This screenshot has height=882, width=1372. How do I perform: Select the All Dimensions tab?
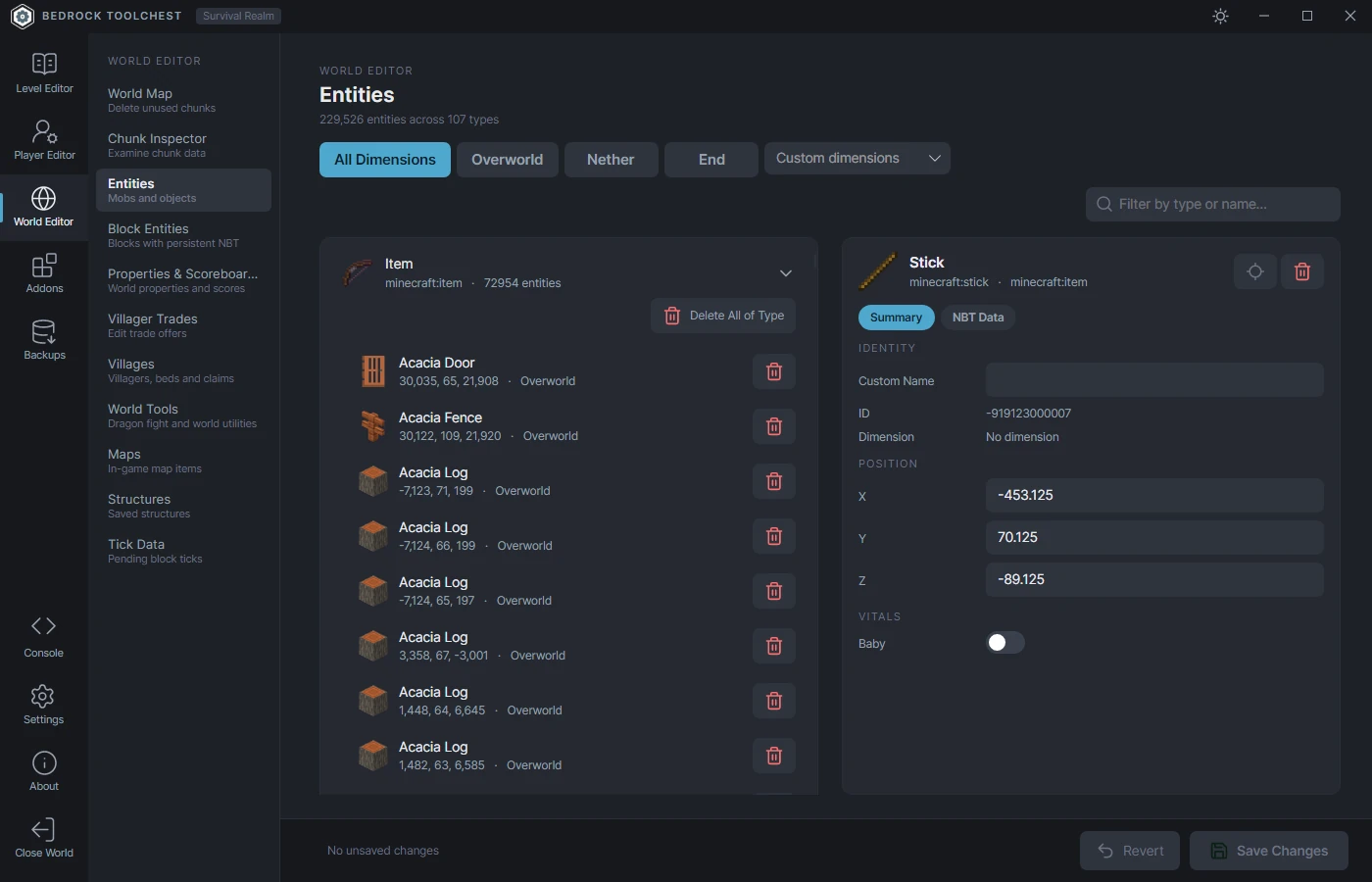click(x=385, y=160)
